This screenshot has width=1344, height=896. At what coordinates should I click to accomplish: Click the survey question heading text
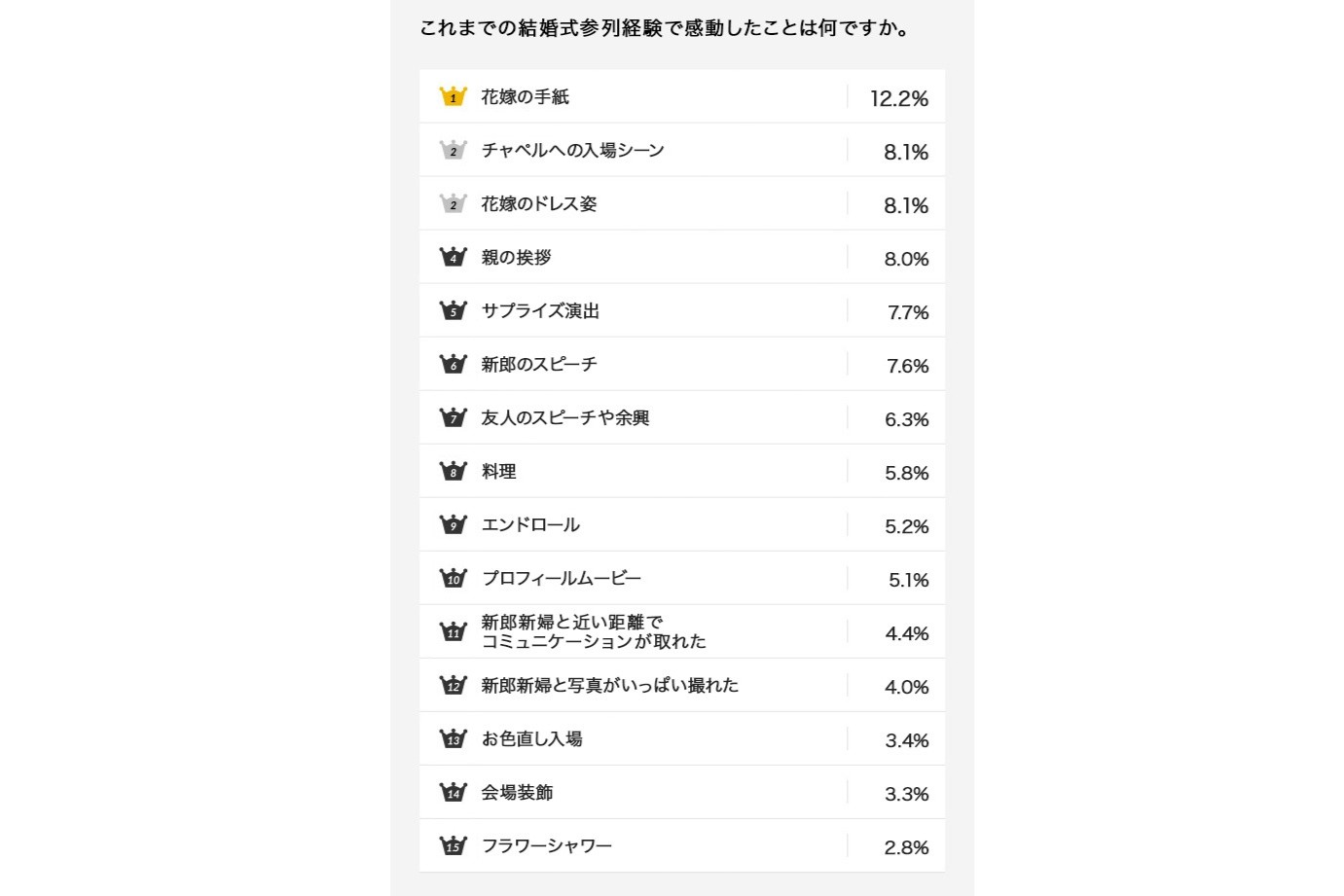(x=667, y=28)
